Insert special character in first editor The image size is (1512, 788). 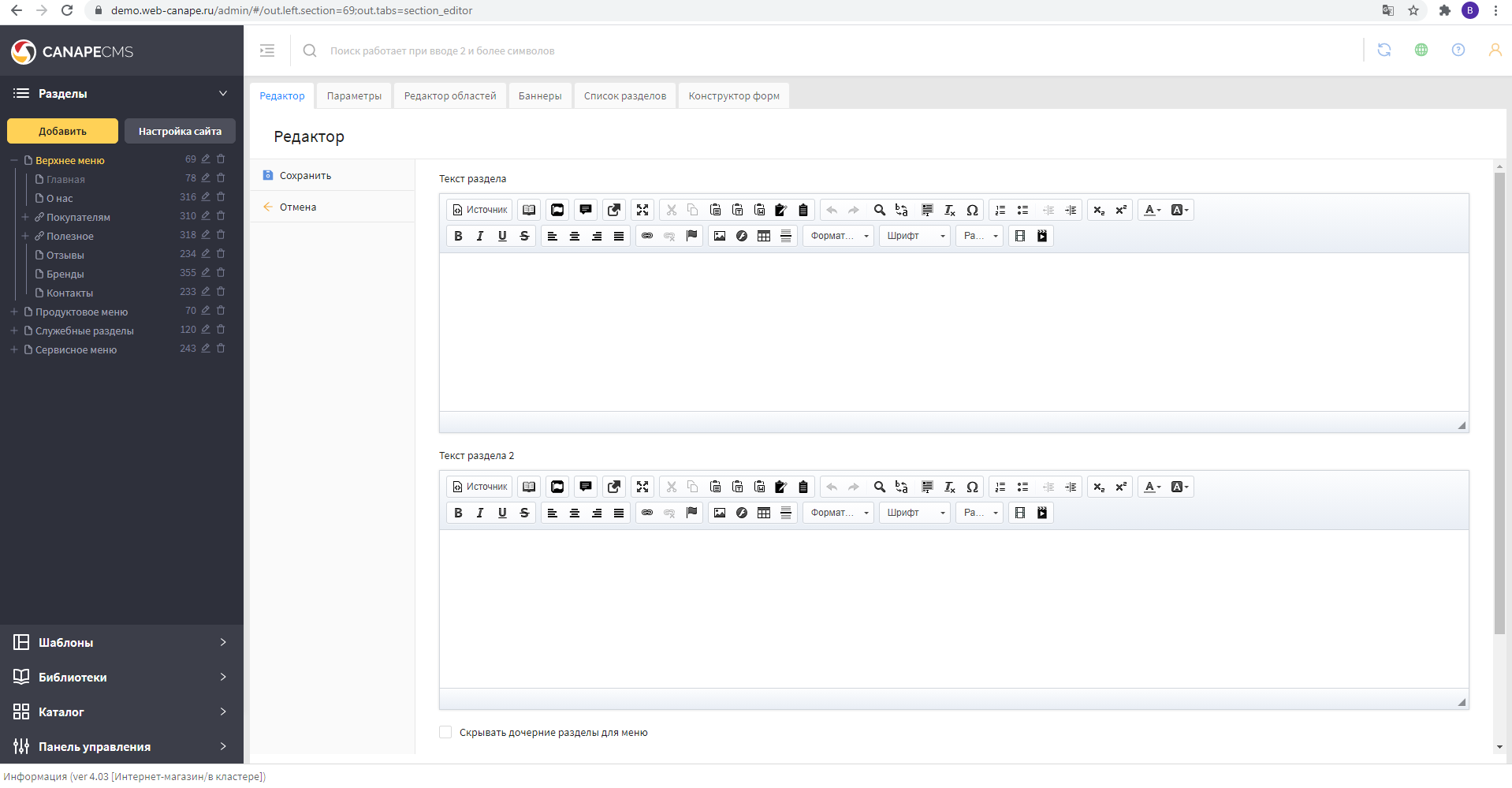click(972, 210)
